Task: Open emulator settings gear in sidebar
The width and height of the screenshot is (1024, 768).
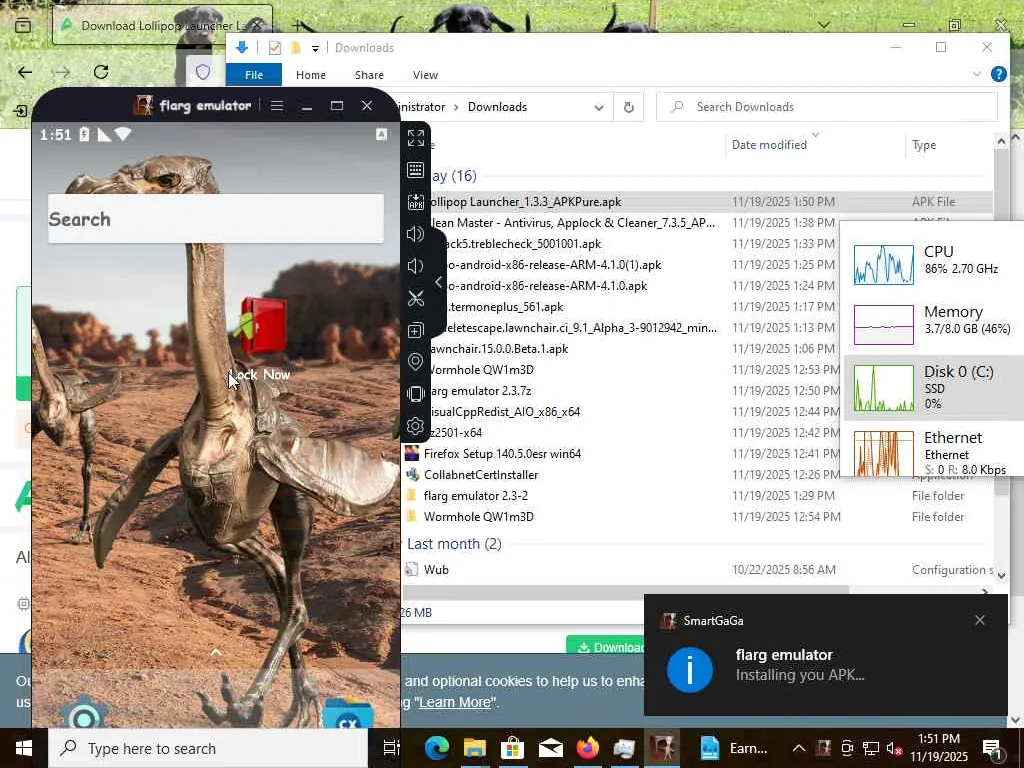Action: (x=415, y=426)
